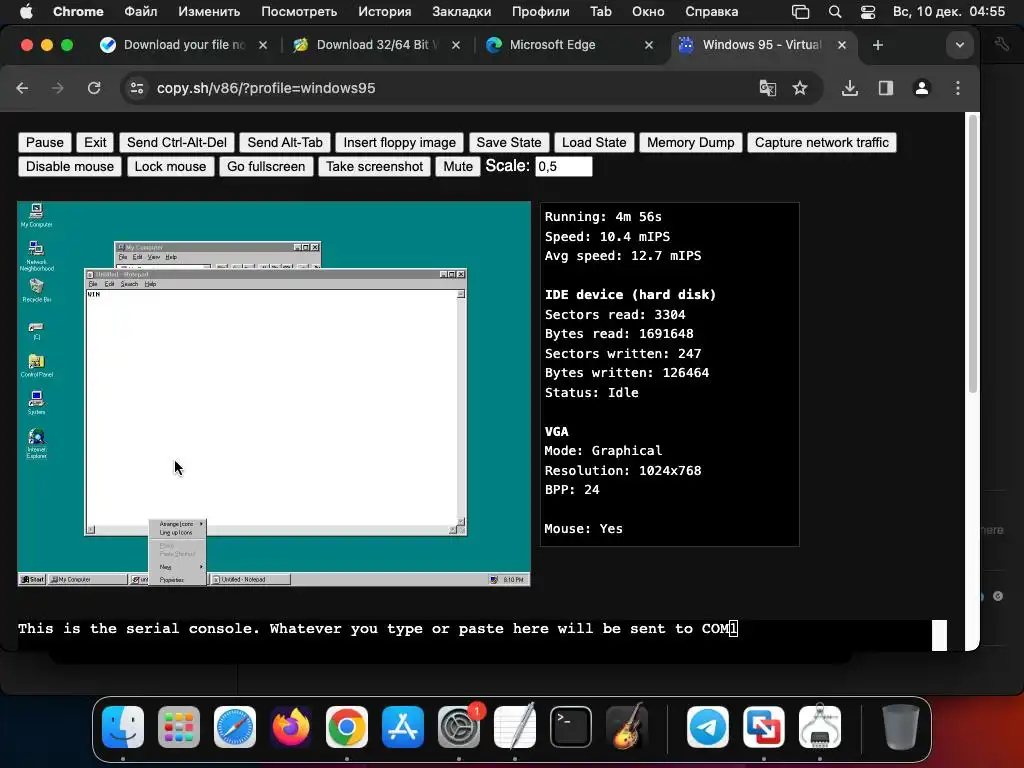This screenshot has height=768, width=1024.
Task: Click the site information icon in address bar
Action: click(x=136, y=88)
